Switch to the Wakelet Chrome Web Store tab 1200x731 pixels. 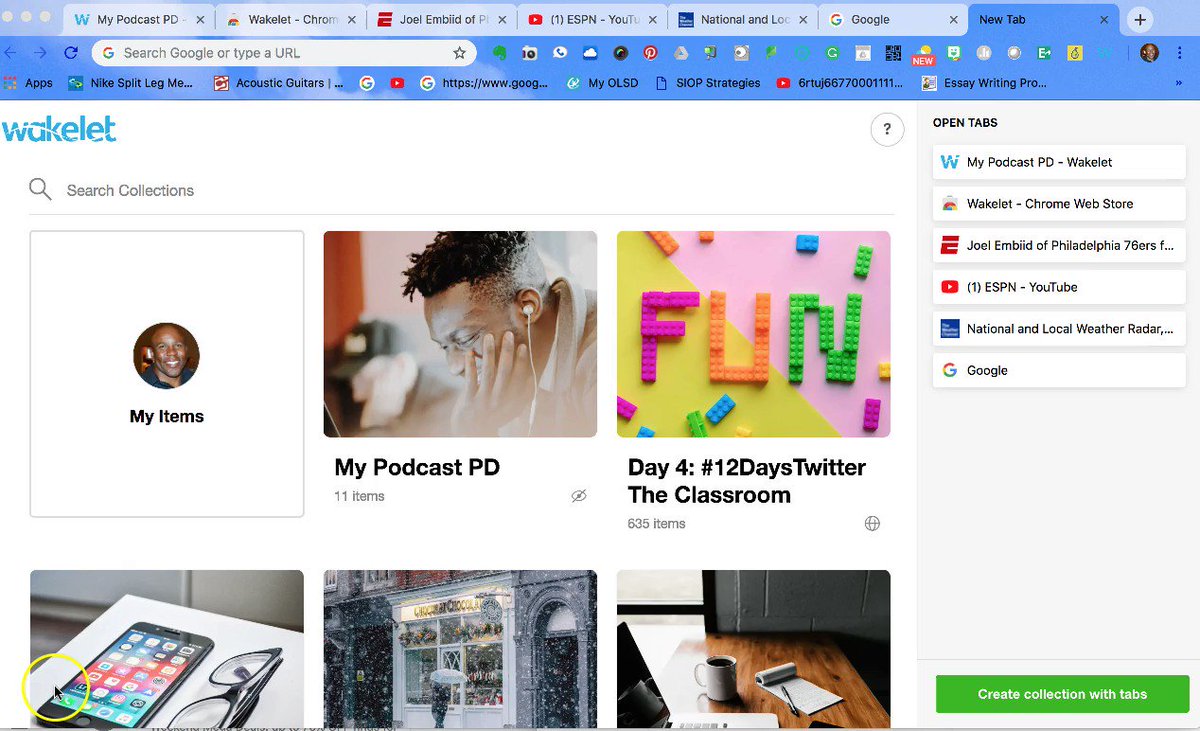290,20
